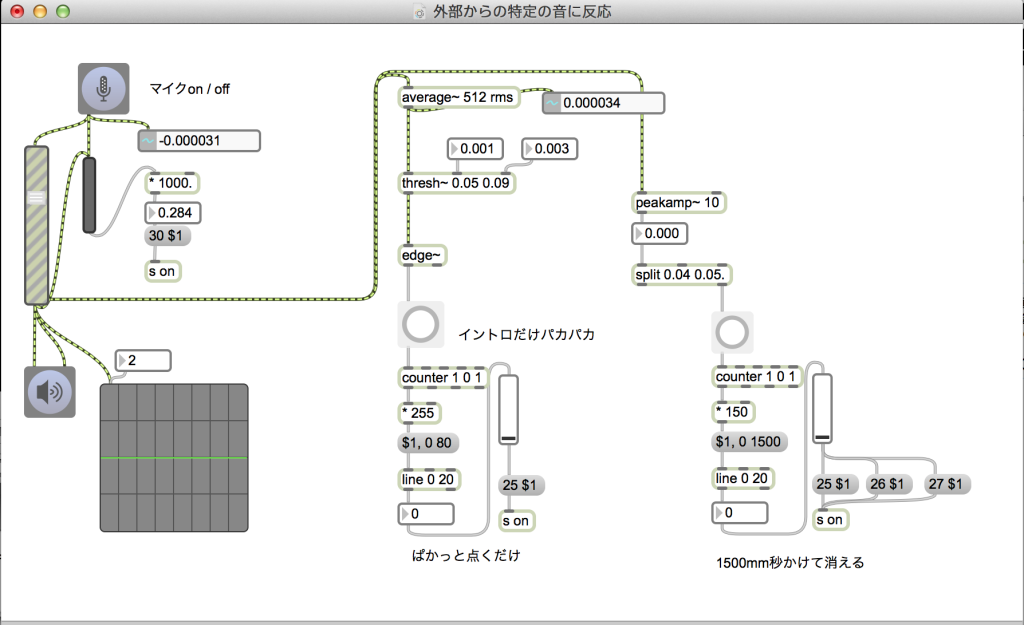1024x625 pixels.
Task: Toggle the microphone on/off button
Action: pyautogui.click(x=103, y=88)
